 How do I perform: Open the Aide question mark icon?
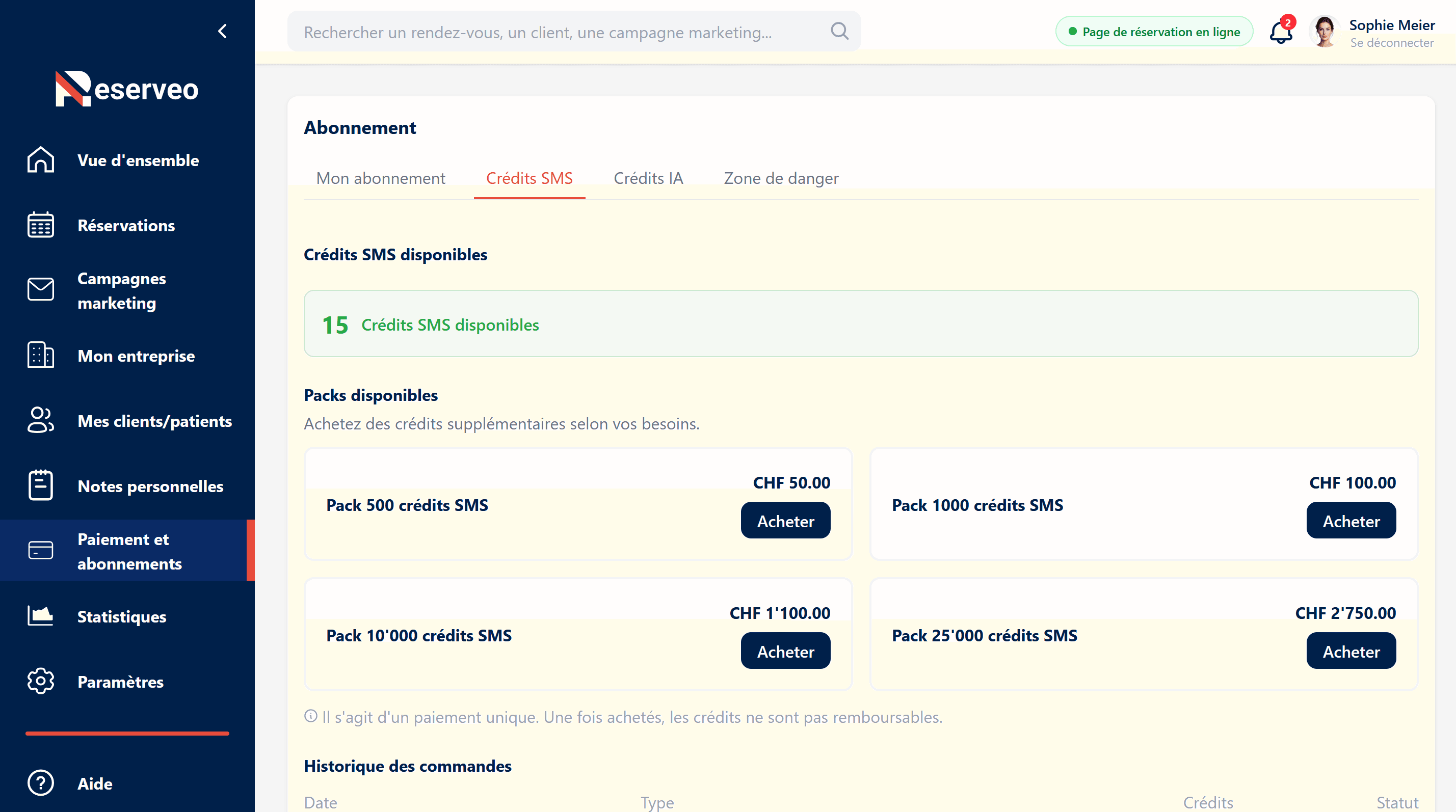[41, 783]
